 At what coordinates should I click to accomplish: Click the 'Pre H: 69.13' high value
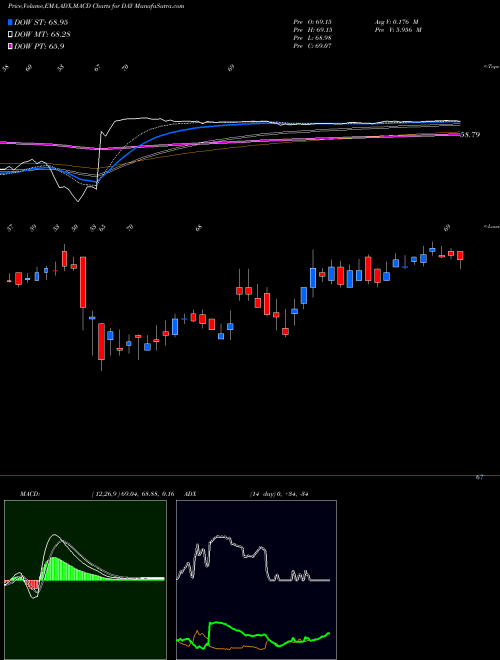click(314, 29)
